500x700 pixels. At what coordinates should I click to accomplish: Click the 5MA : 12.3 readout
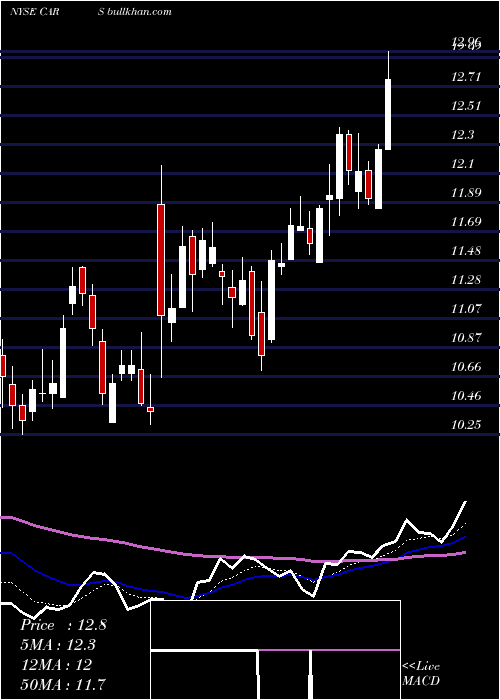pos(58,645)
